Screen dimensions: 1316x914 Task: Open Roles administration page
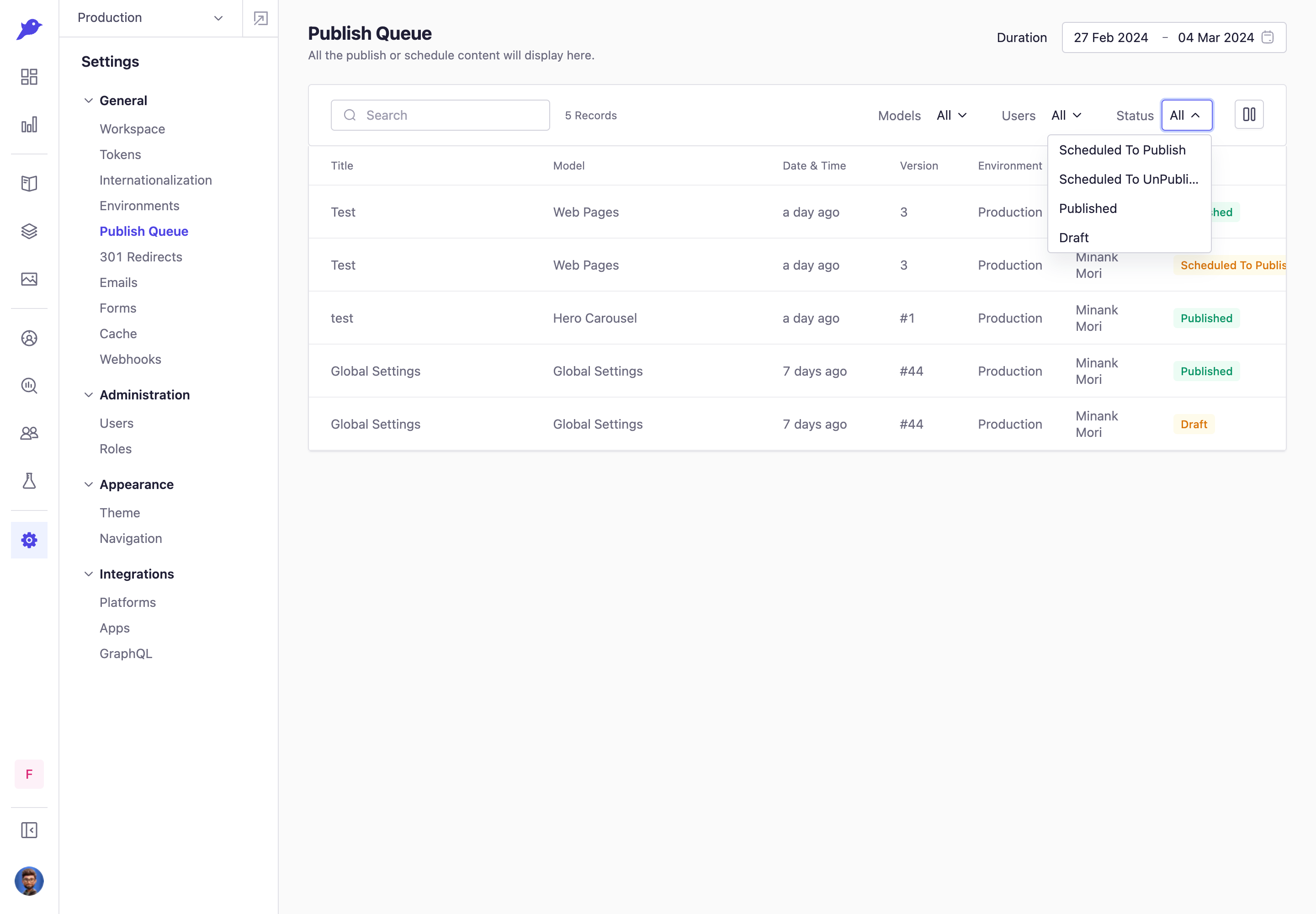coord(116,449)
